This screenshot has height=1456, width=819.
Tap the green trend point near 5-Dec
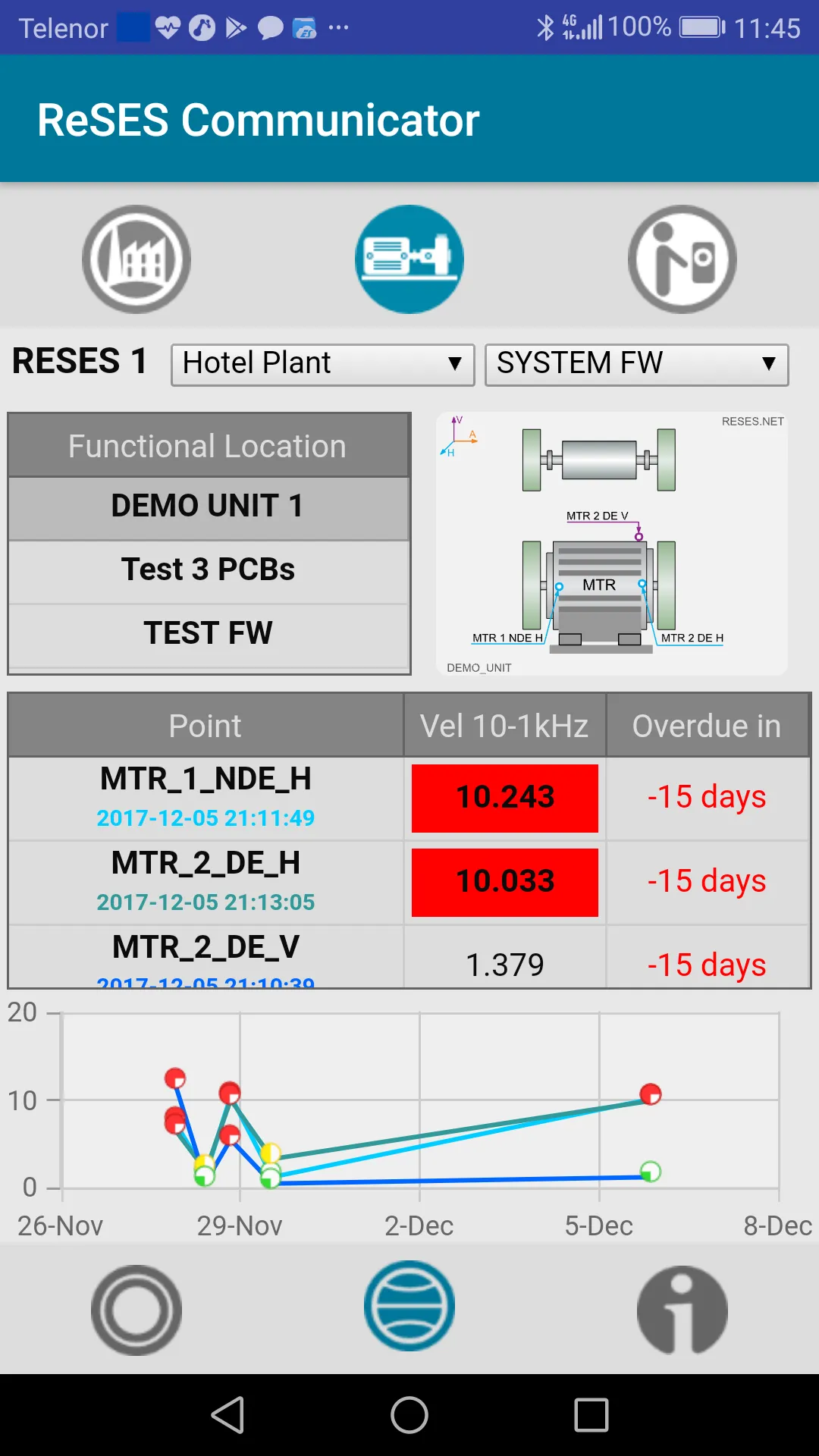(x=650, y=1172)
